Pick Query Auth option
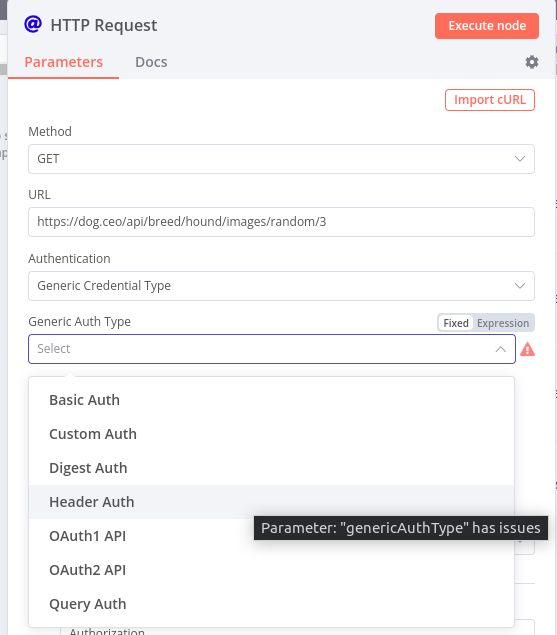557x635 pixels. tap(271, 604)
